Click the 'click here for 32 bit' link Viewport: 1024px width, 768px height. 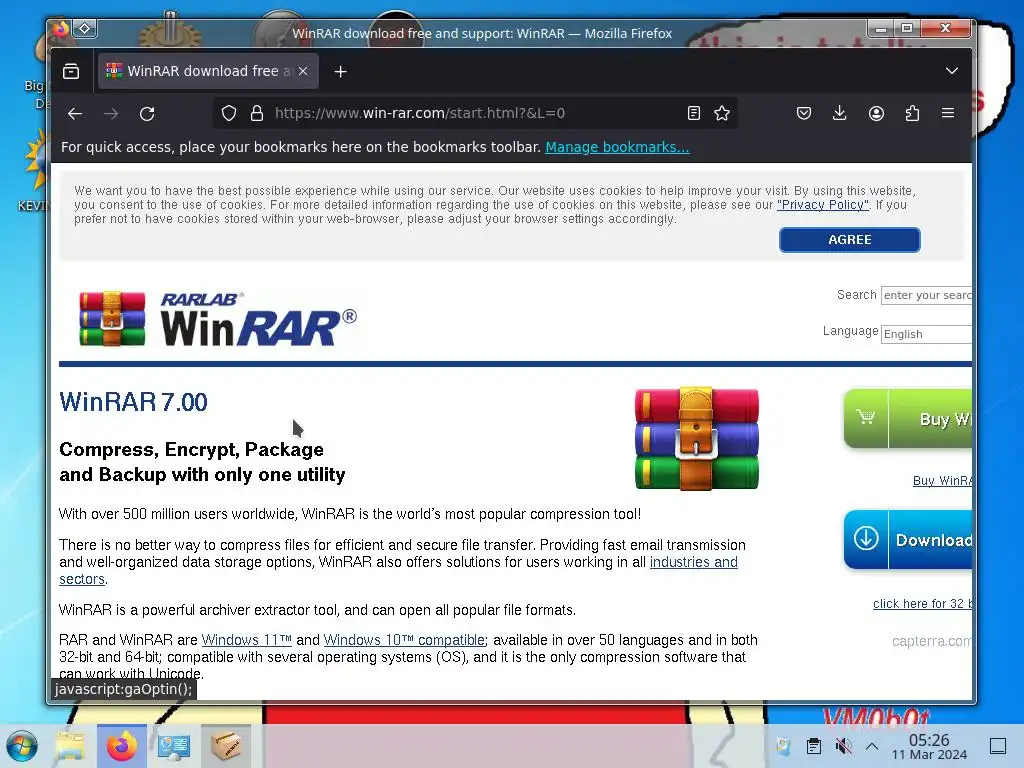(922, 603)
